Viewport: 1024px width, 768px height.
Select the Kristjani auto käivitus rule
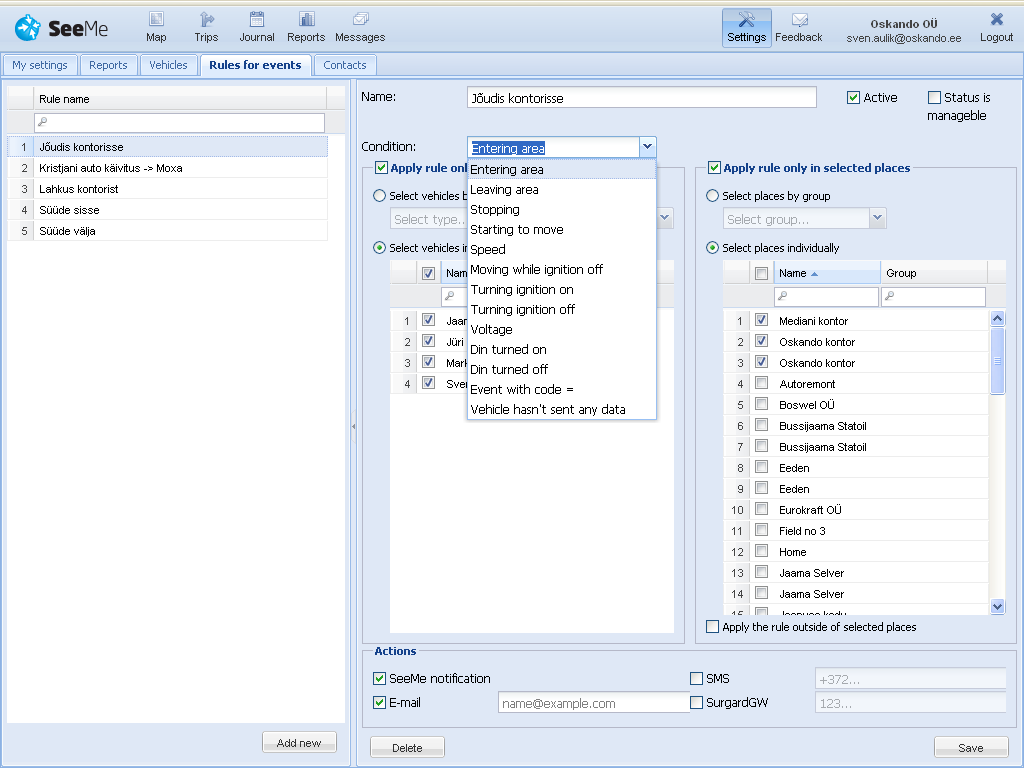pos(167,168)
